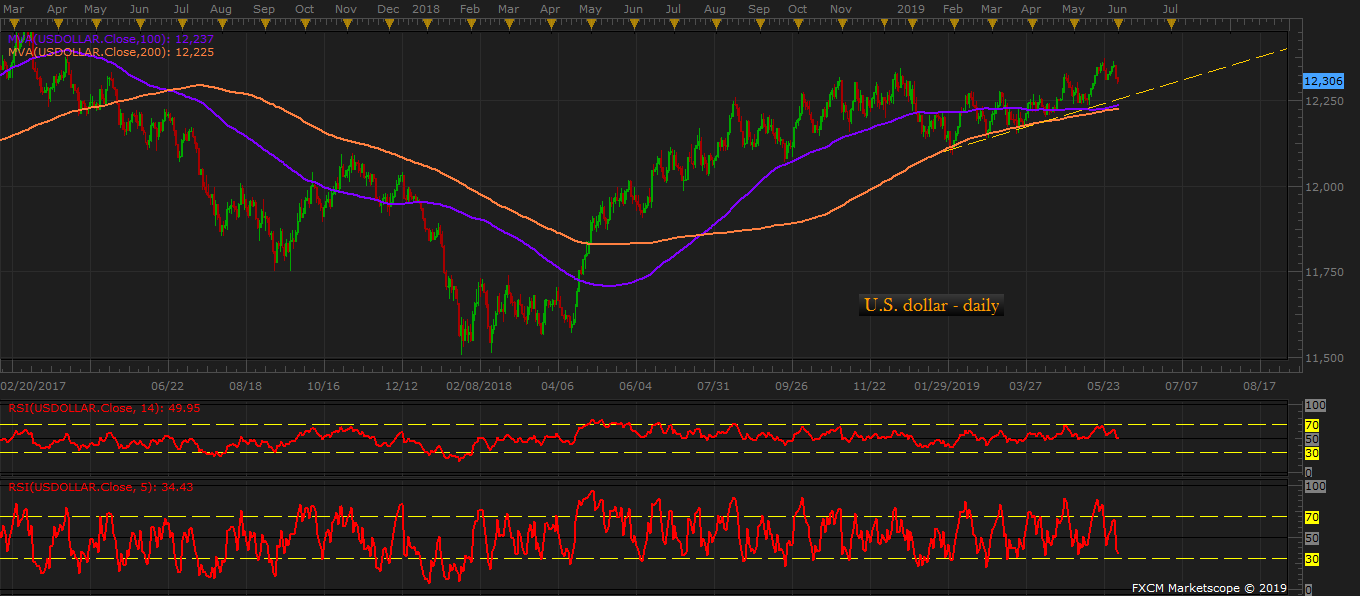Click the yellow 30 level in the RSI 5 scale

click(1311, 559)
